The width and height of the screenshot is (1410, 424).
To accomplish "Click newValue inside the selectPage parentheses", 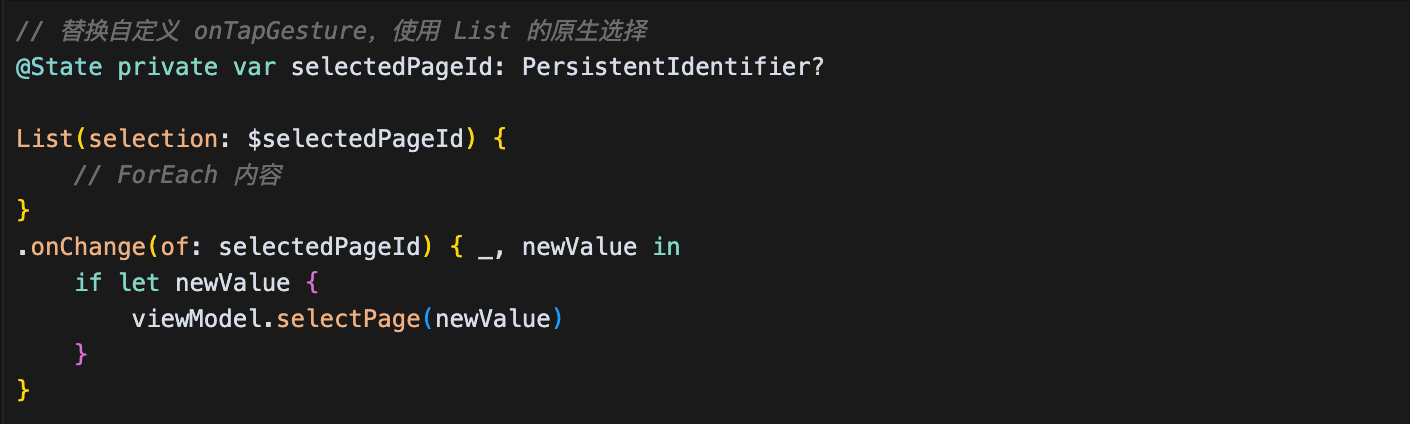I will pyautogui.click(x=493, y=318).
